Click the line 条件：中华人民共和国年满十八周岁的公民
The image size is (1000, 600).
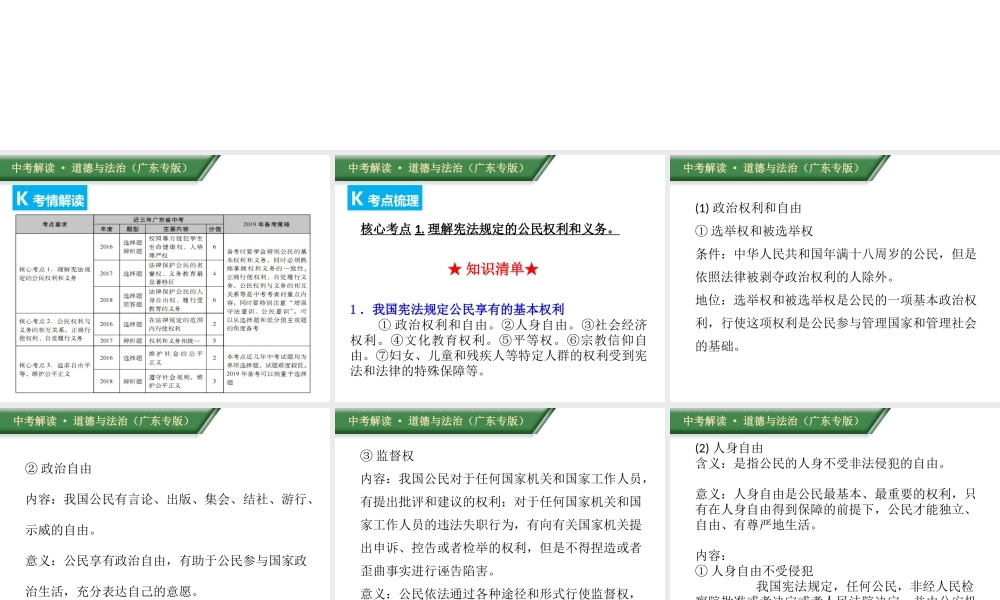pos(835,254)
